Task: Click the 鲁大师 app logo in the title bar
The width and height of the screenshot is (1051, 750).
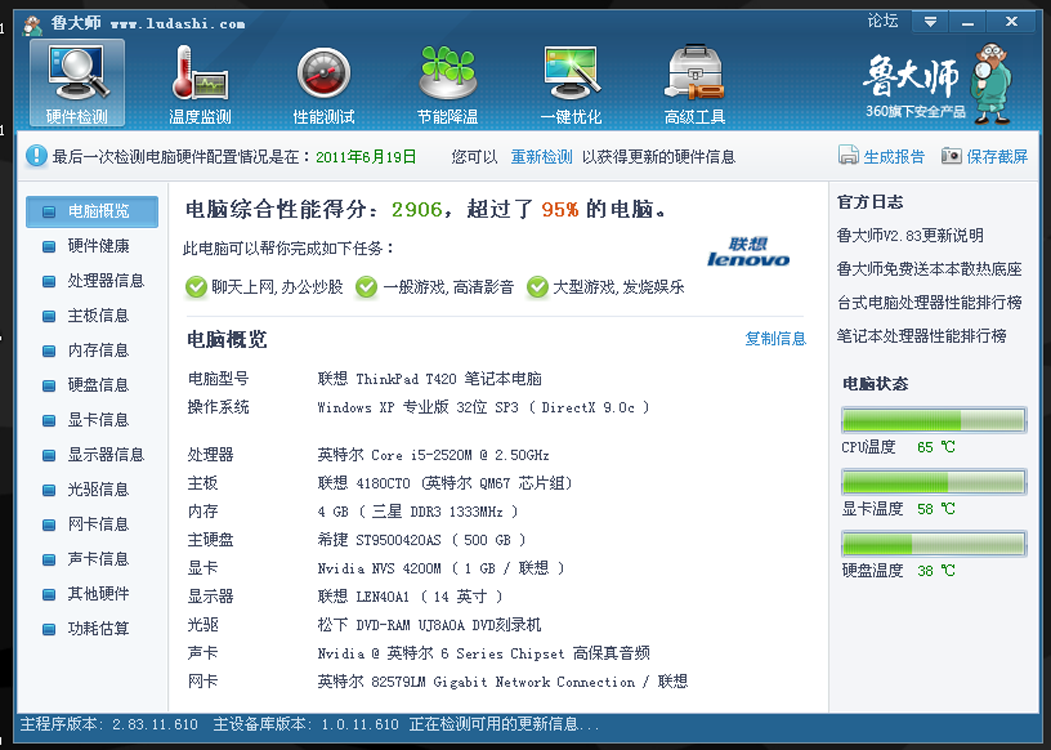Action: [x=32, y=25]
